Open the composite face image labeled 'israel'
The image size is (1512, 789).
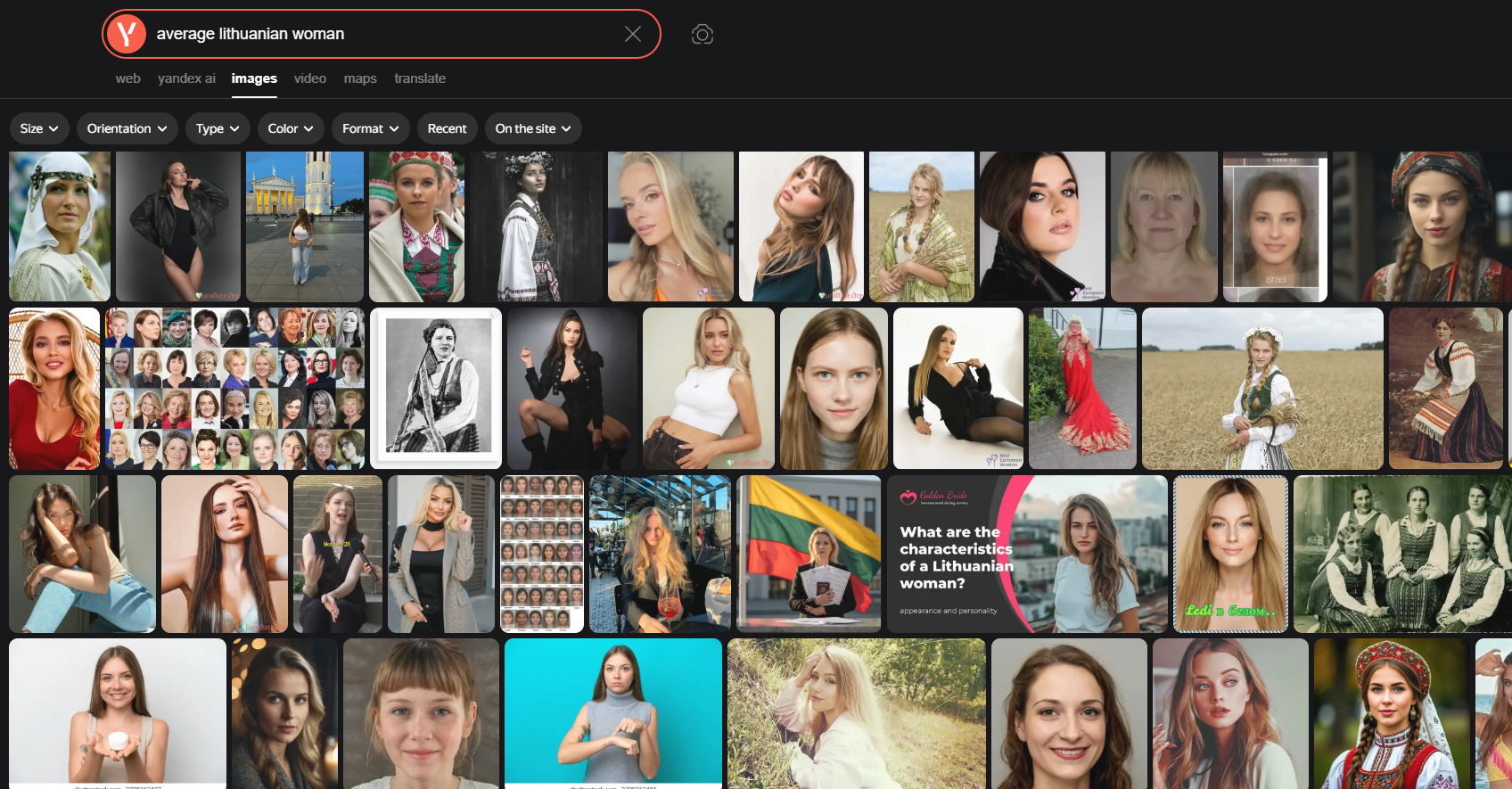tap(1275, 226)
